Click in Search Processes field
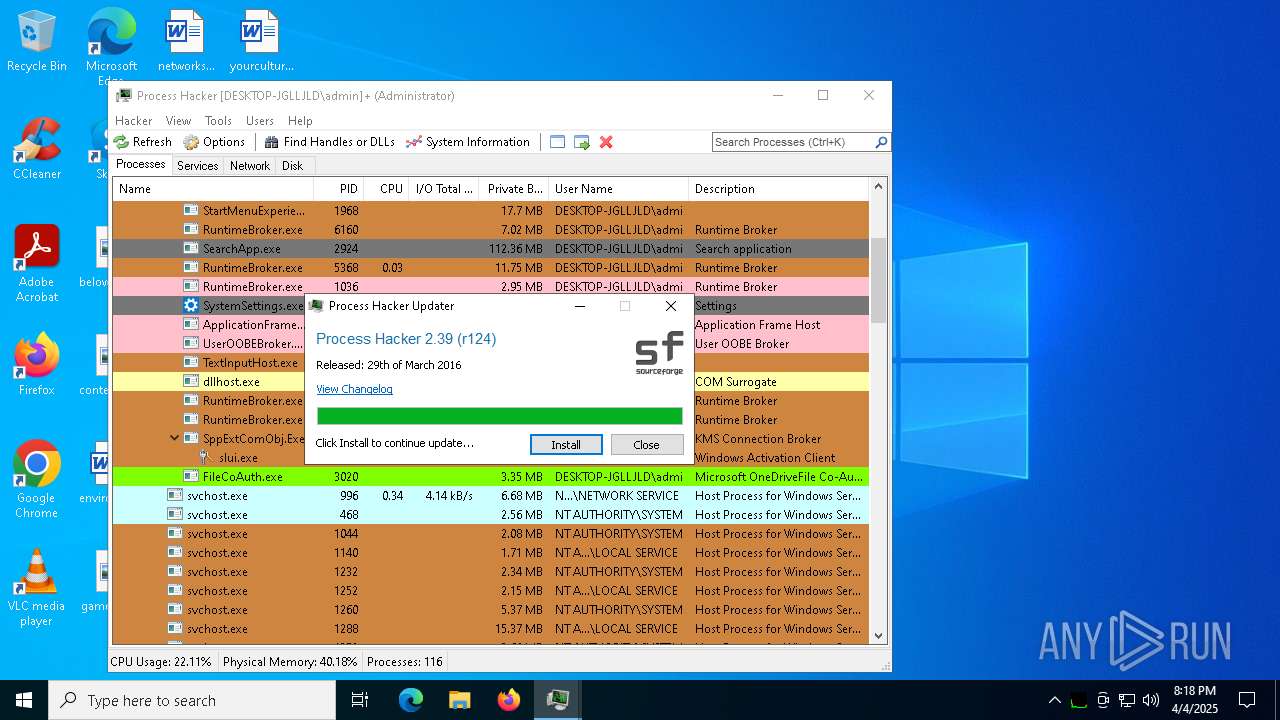 (x=793, y=142)
